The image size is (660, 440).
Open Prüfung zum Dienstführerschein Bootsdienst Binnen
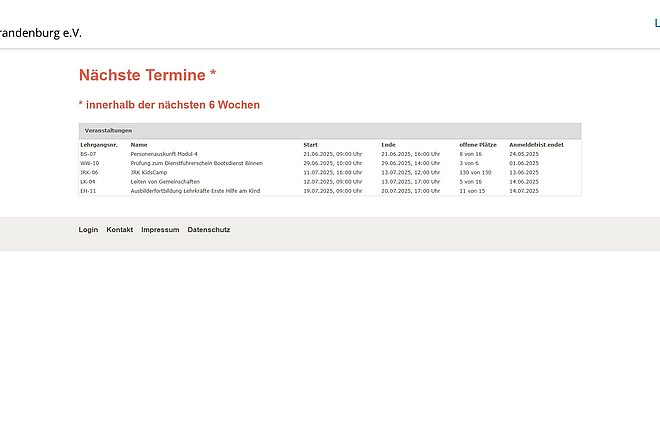(196, 163)
